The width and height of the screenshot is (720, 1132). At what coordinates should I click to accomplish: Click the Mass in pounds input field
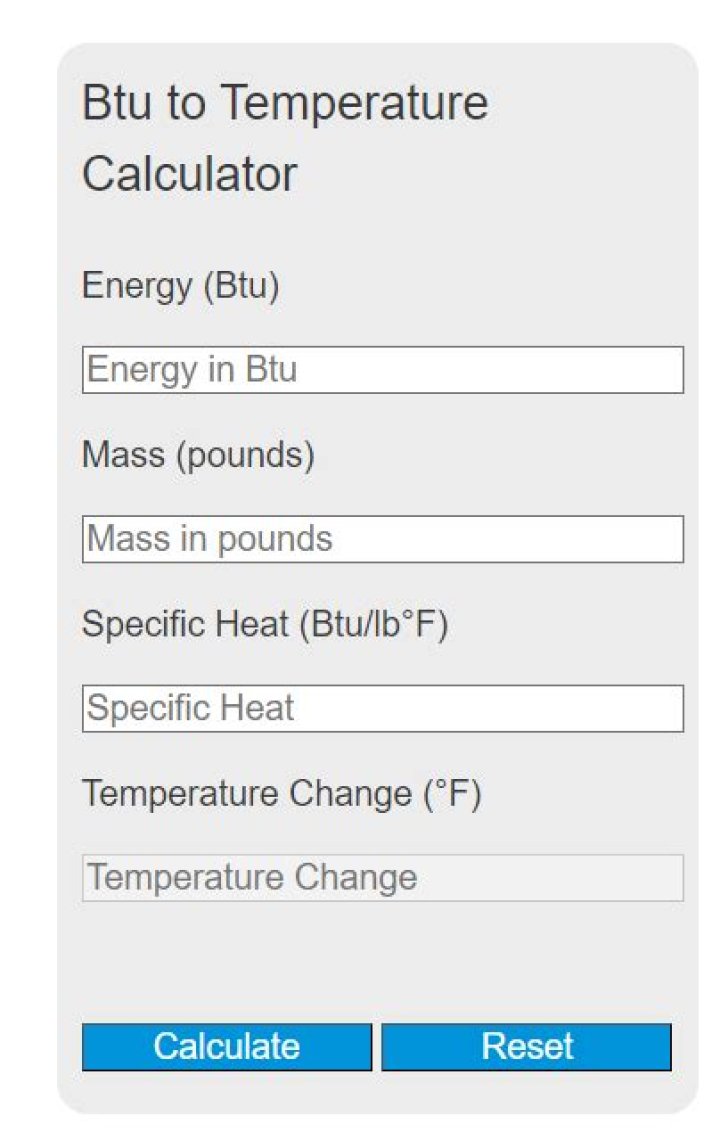tap(380, 539)
